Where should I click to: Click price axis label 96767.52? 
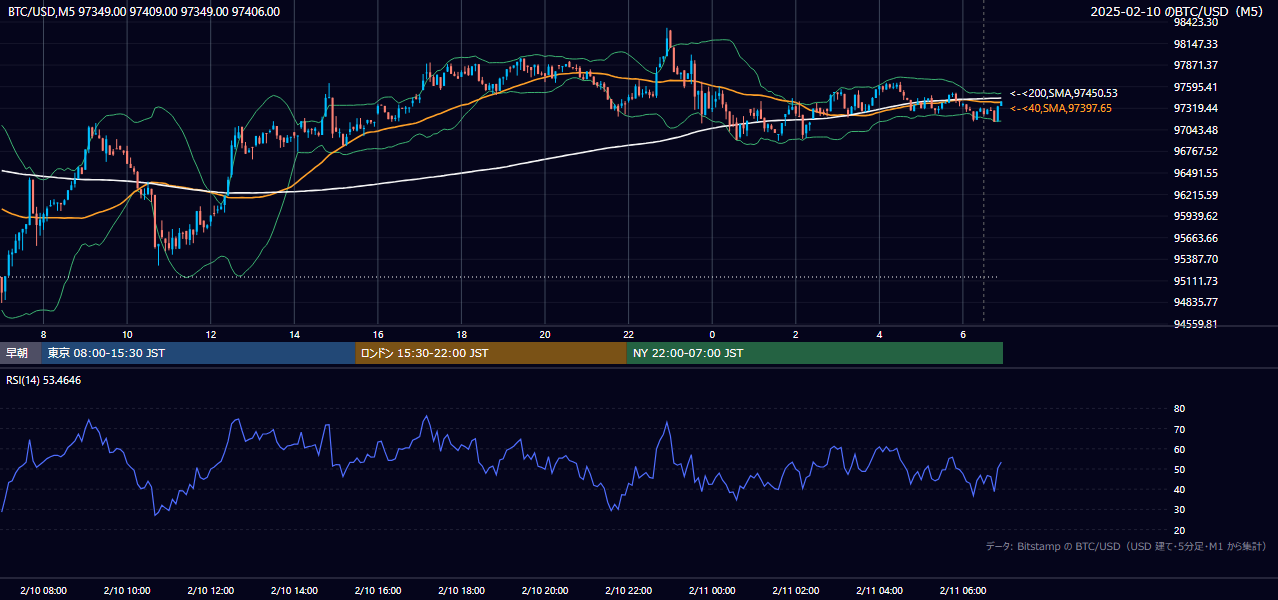1196,151
